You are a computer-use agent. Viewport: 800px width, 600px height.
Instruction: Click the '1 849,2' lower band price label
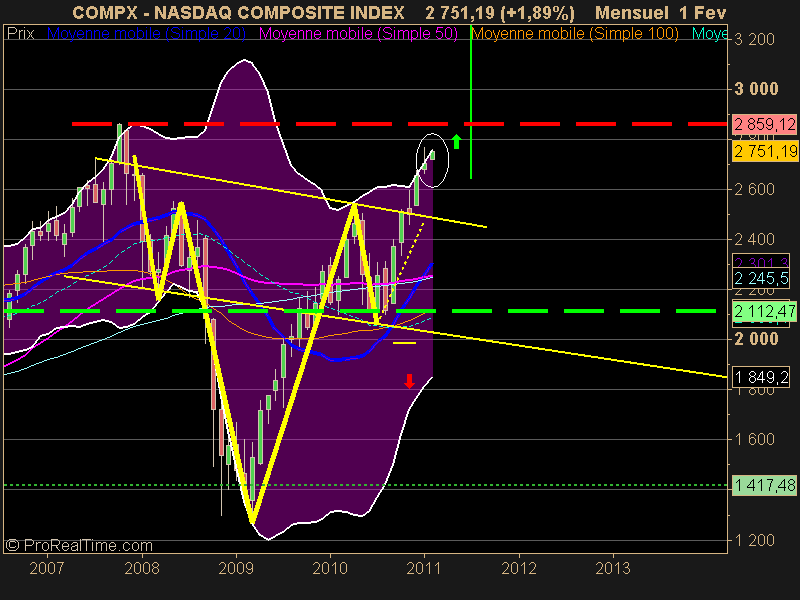coord(761,378)
